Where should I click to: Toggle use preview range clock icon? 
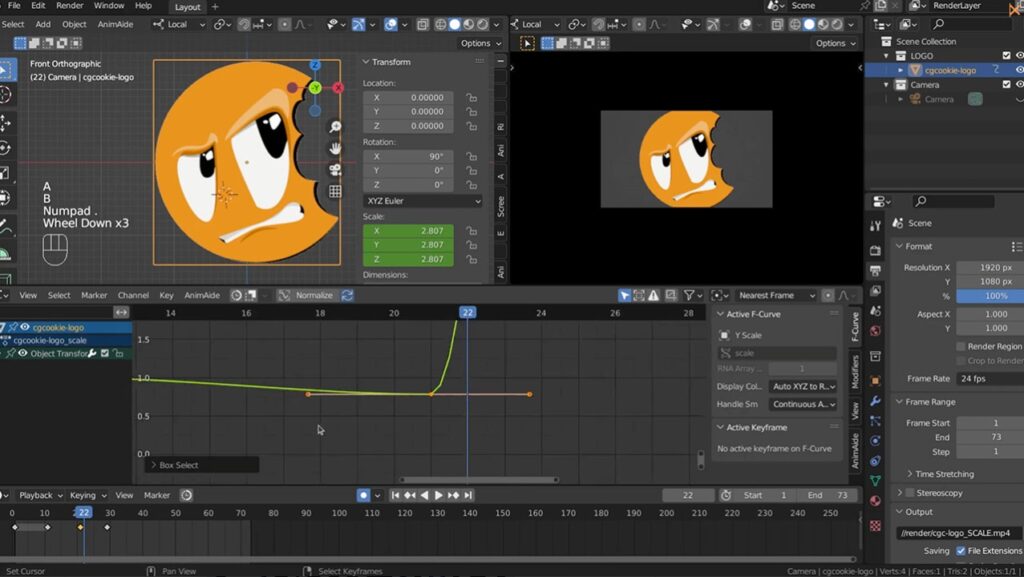(726, 495)
